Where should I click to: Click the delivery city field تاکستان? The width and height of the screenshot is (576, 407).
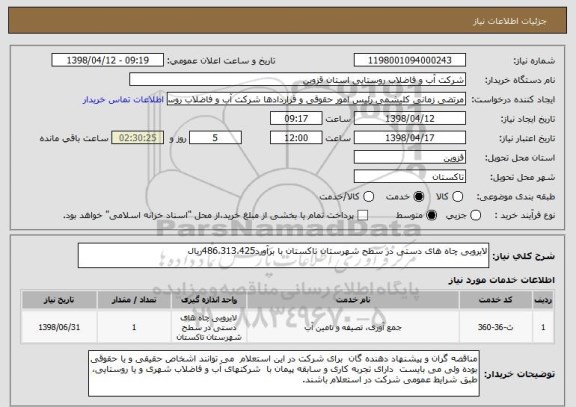[x=410, y=177]
